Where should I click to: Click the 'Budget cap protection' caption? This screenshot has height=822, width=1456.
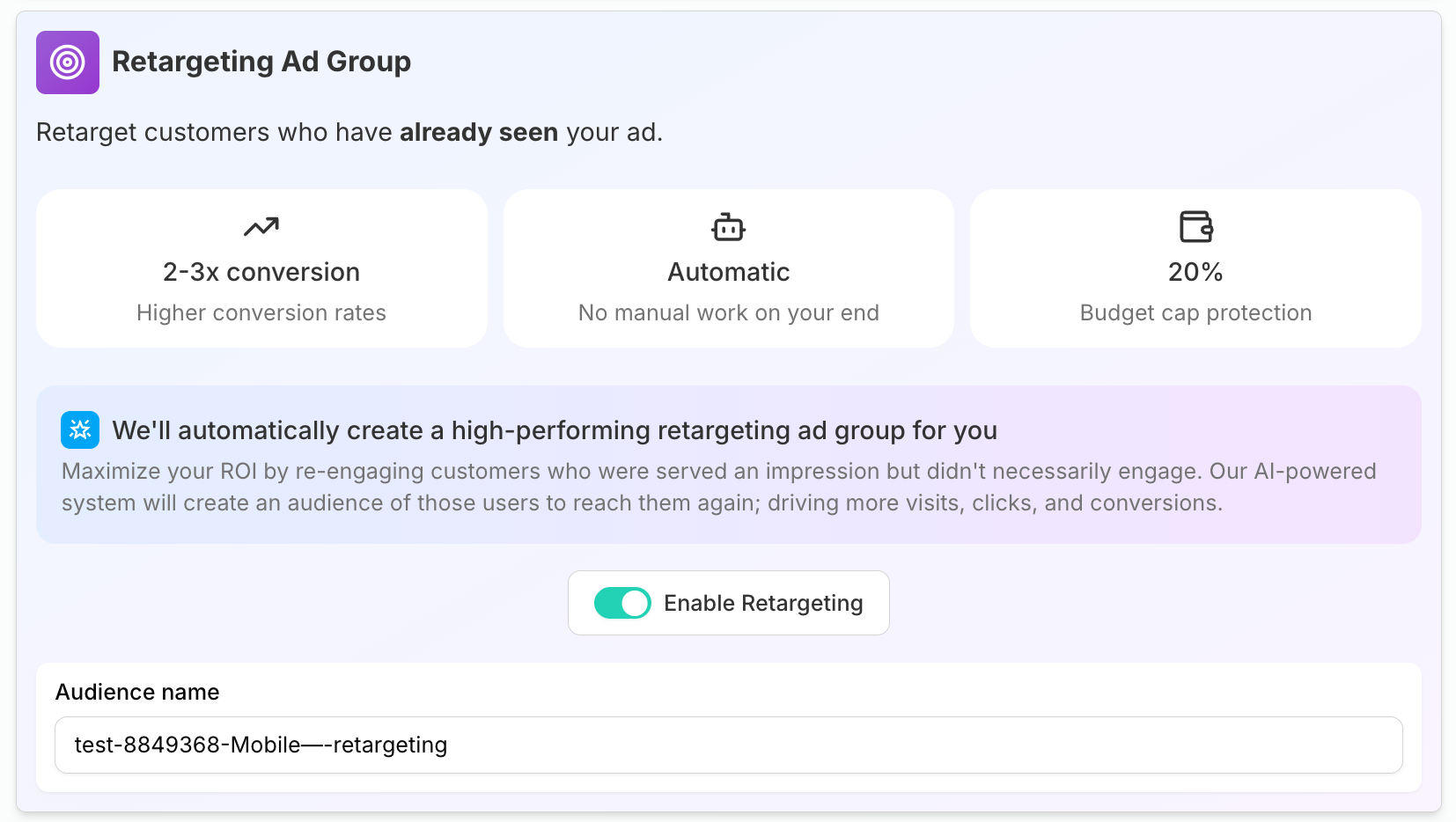click(1195, 312)
